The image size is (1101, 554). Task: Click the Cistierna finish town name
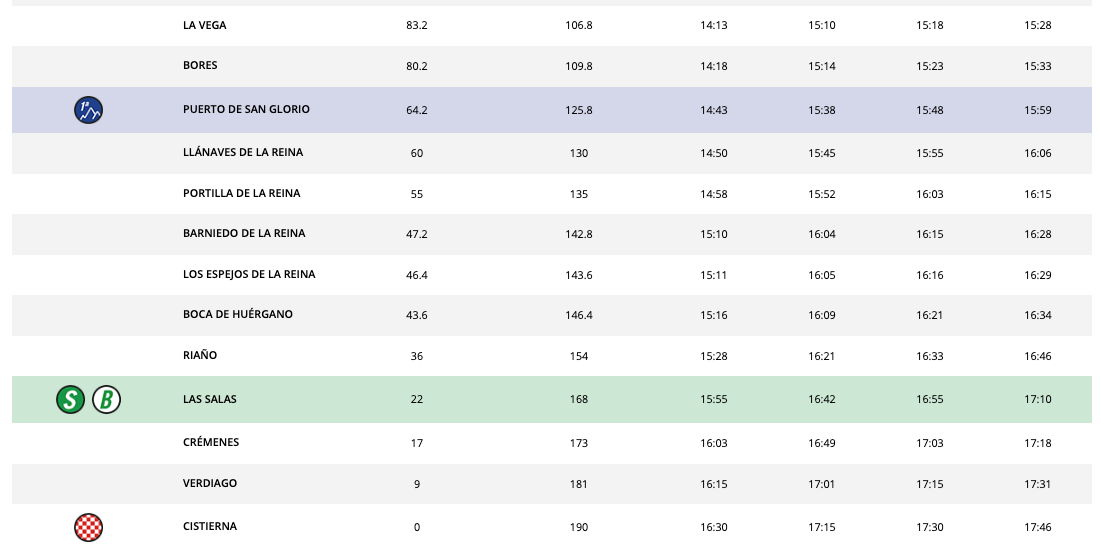pyautogui.click(x=210, y=527)
